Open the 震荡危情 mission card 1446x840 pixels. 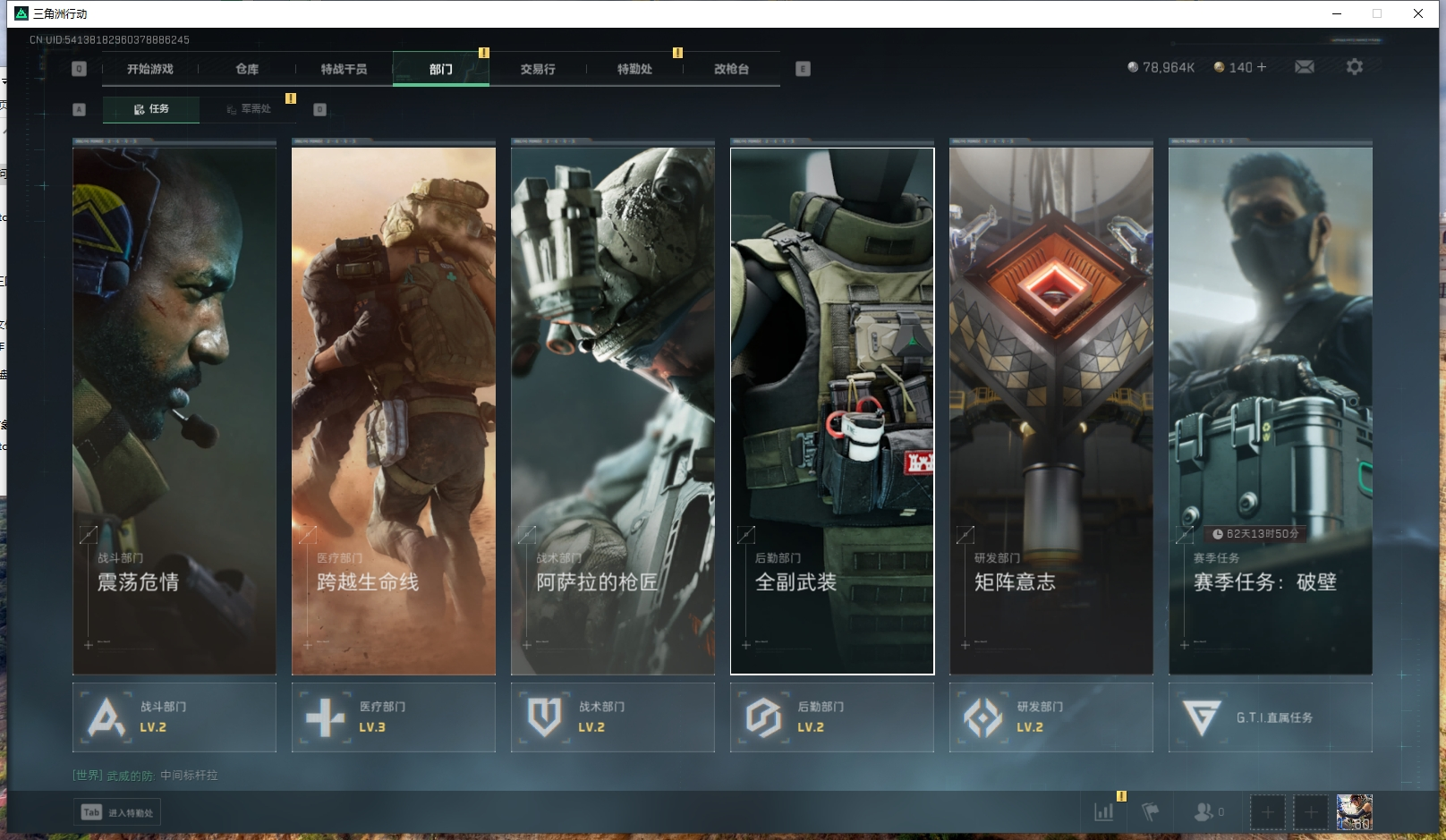click(x=174, y=411)
